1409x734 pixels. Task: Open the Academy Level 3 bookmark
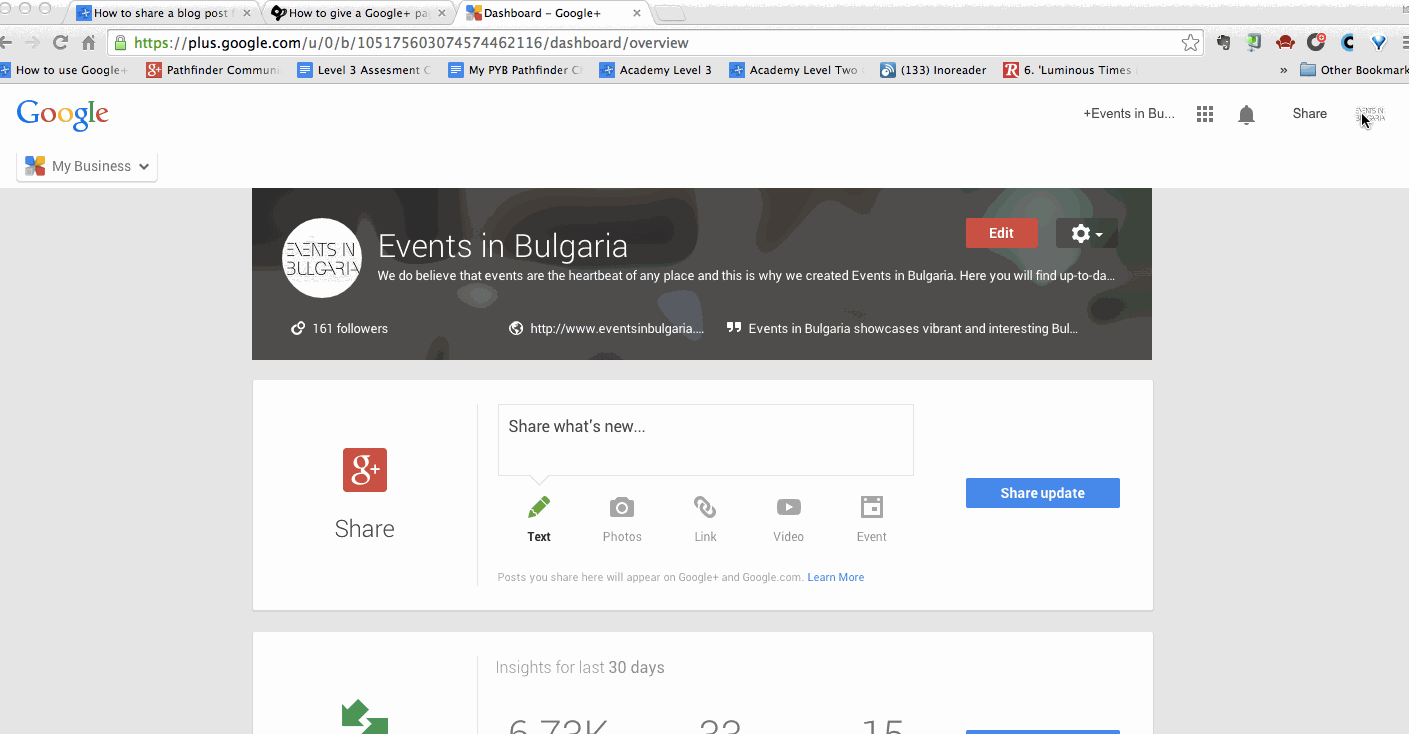point(656,70)
